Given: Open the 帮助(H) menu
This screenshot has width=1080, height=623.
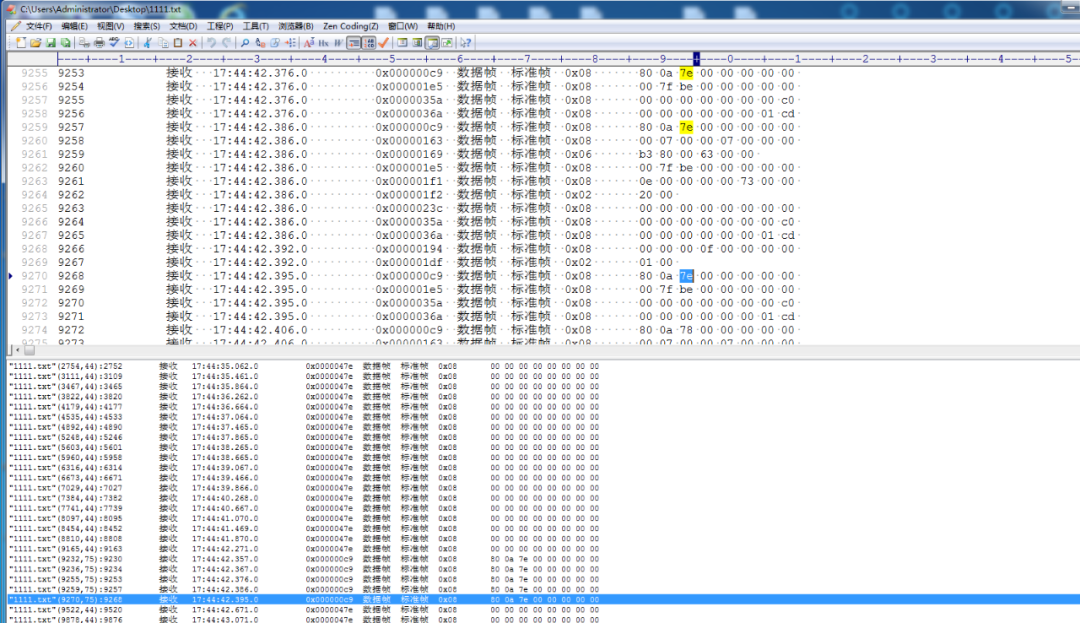Looking at the screenshot, I should (441, 26).
